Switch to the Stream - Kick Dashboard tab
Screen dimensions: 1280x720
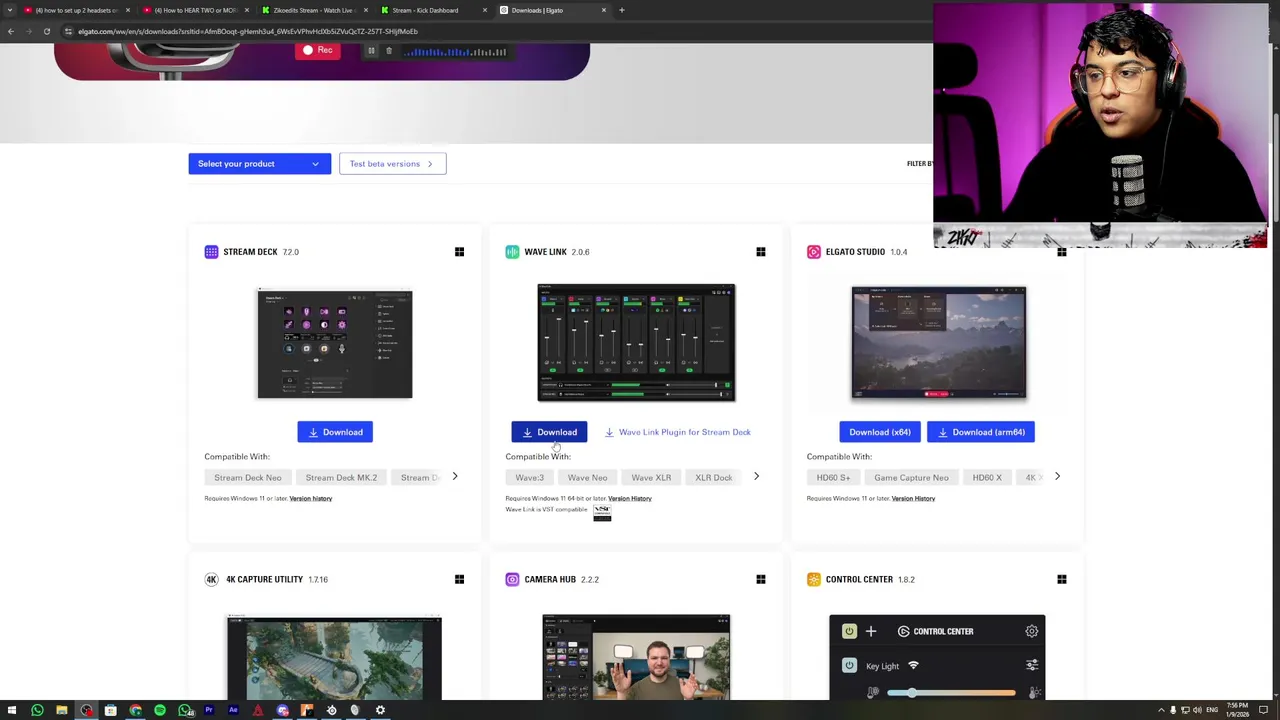432,10
